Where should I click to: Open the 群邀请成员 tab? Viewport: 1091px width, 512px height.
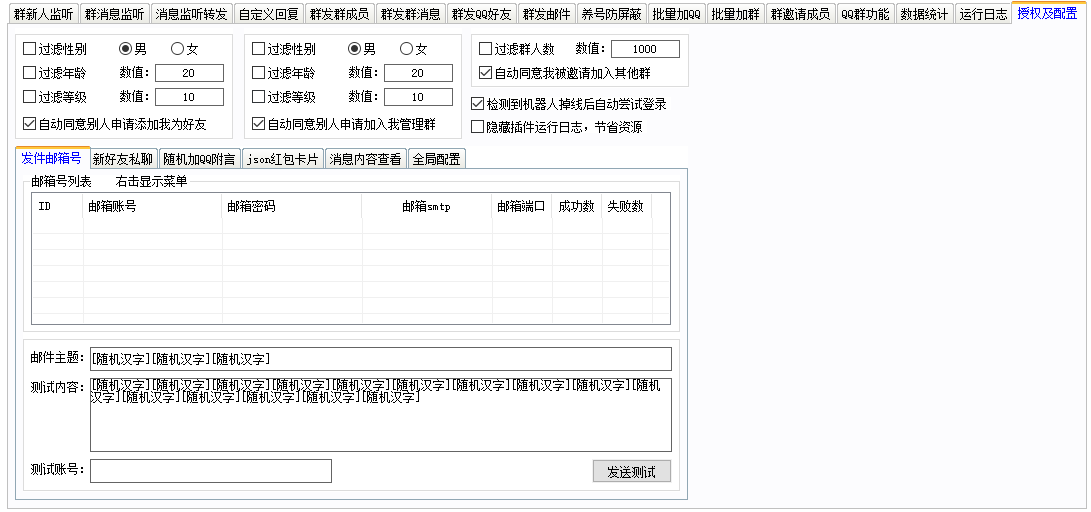(x=800, y=14)
